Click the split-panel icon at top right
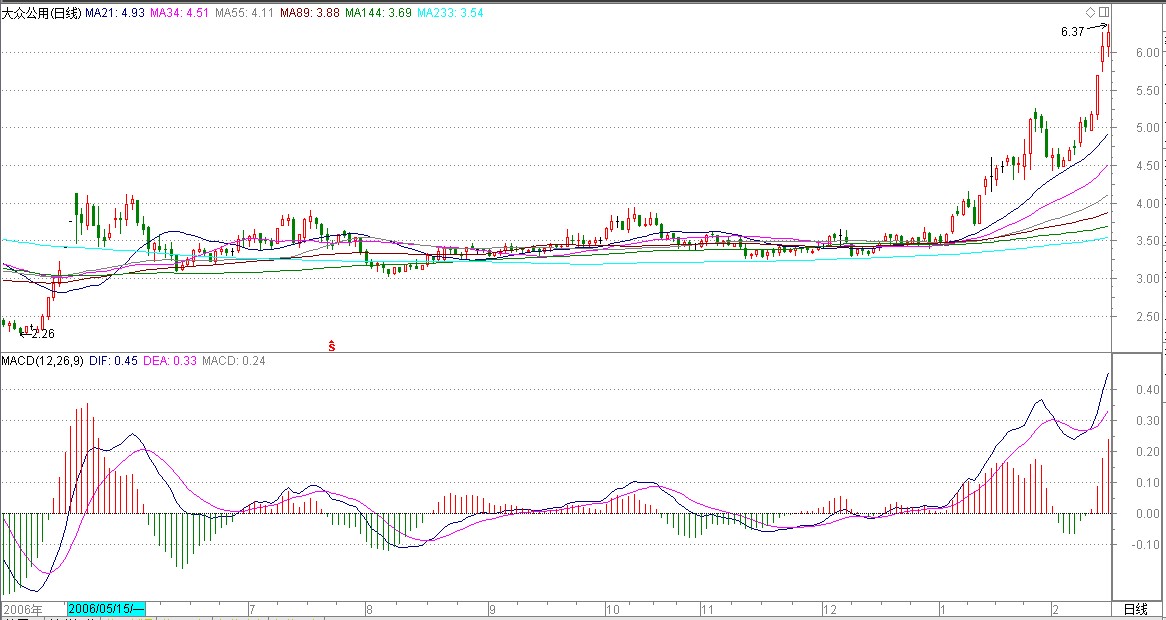This screenshot has height=620, width=1166. pos(1103,12)
